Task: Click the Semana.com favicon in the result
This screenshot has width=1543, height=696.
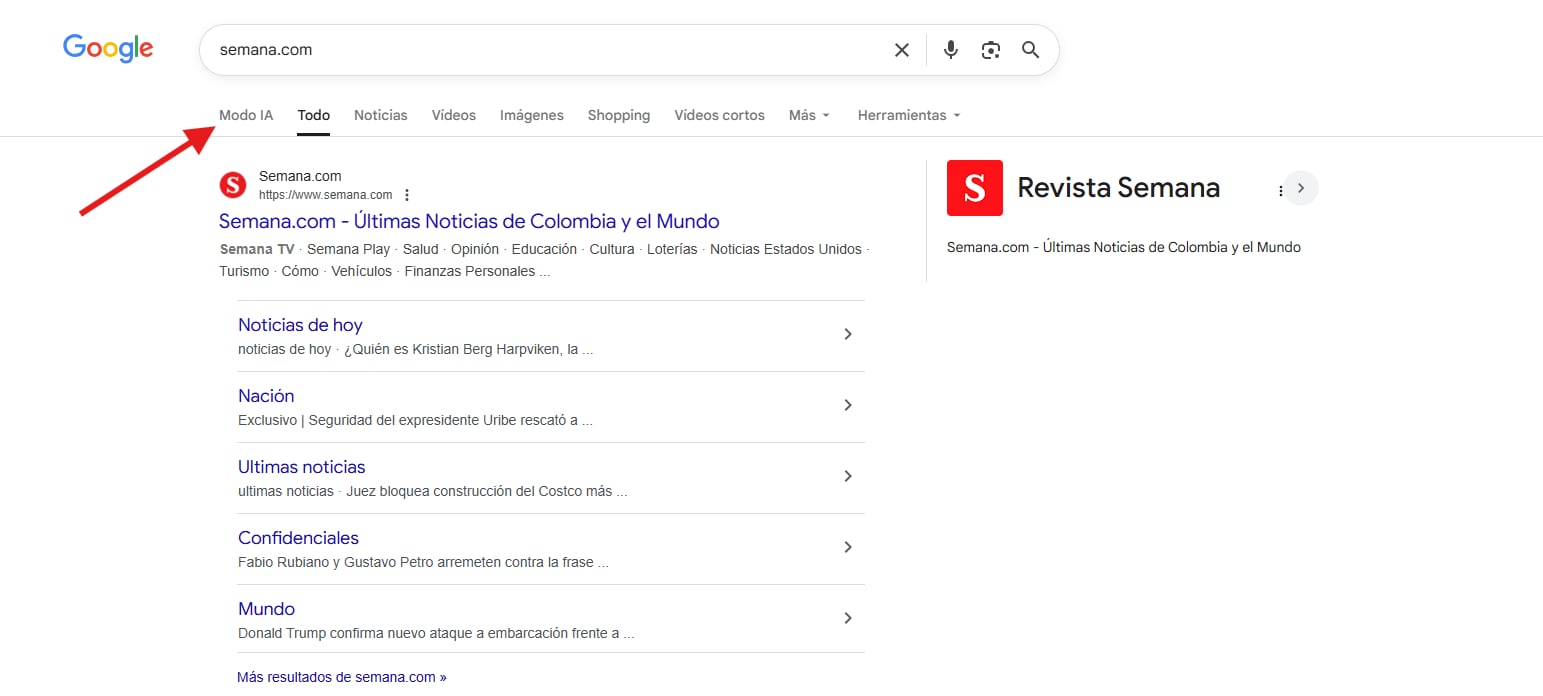Action: pos(232,185)
